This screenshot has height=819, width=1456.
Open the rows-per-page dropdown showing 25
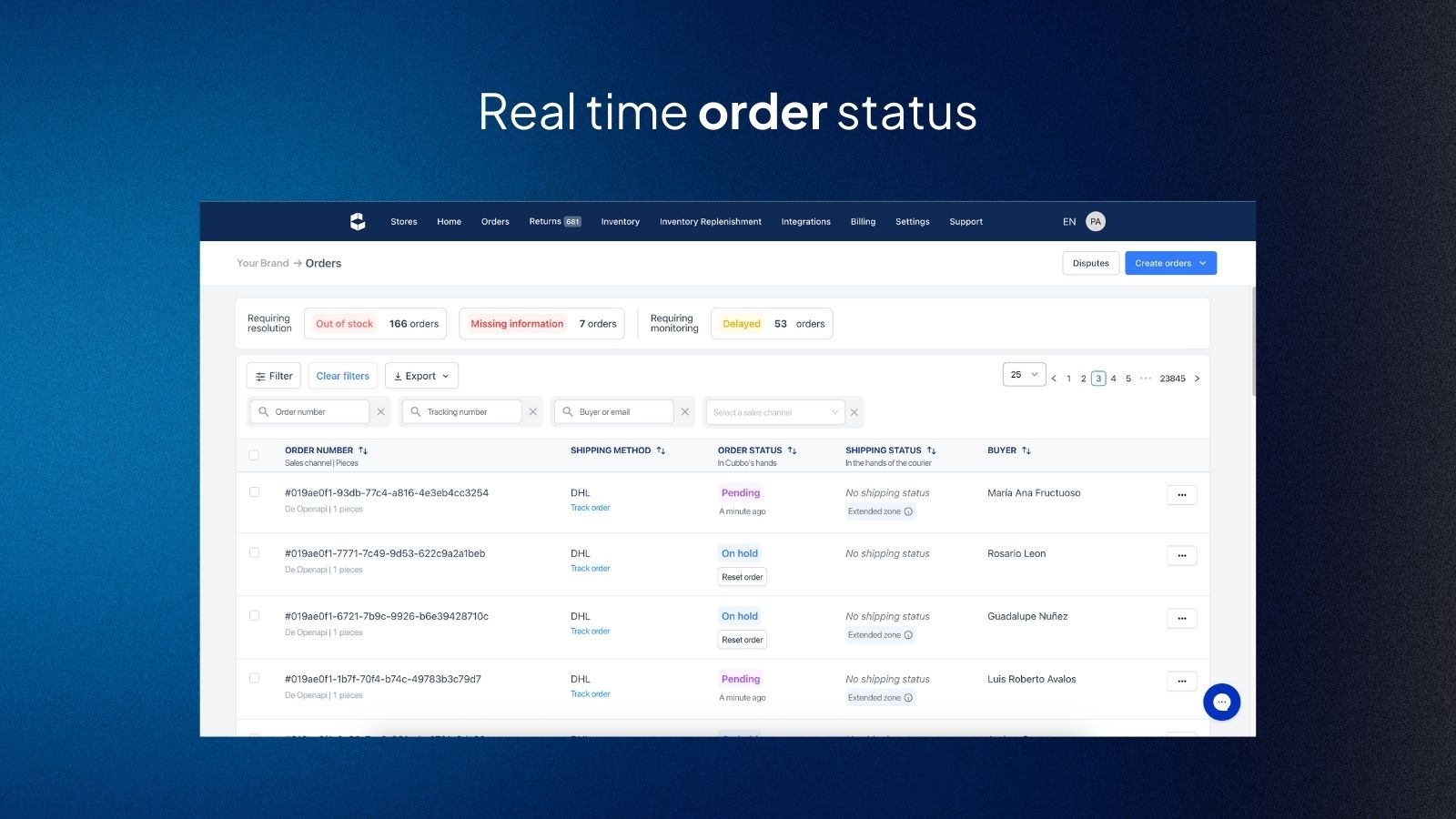[x=1023, y=374]
